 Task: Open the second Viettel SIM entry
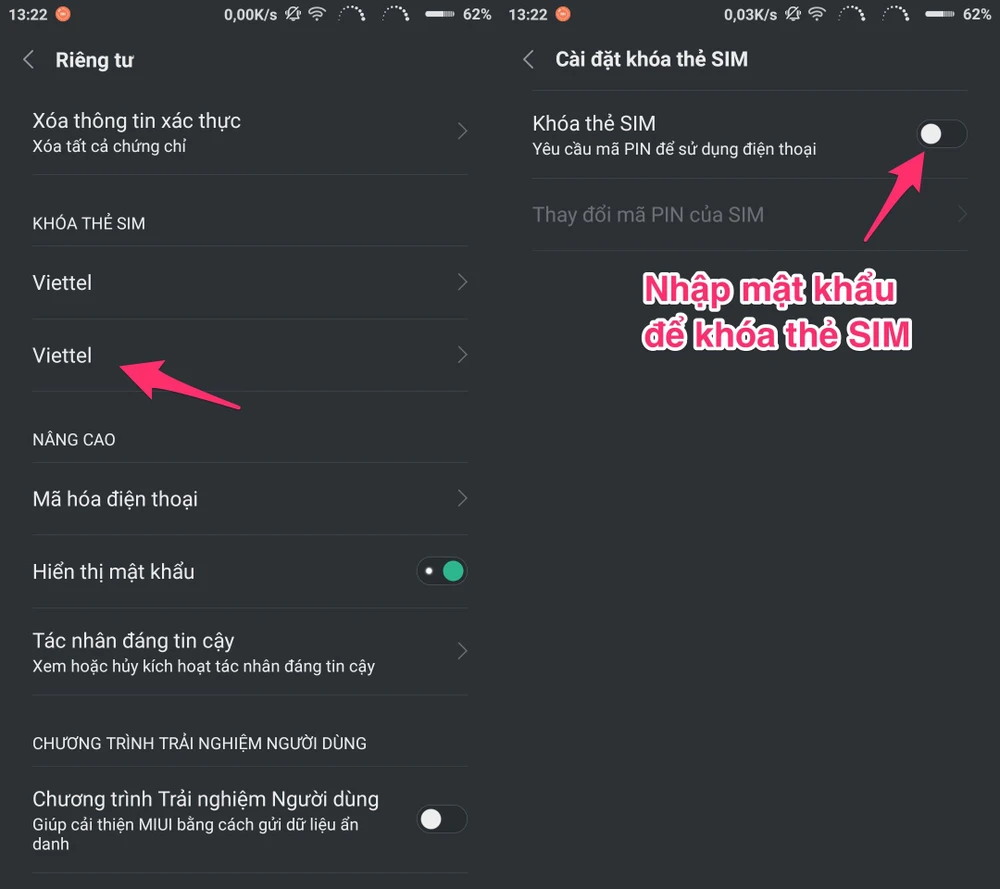(x=62, y=355)
